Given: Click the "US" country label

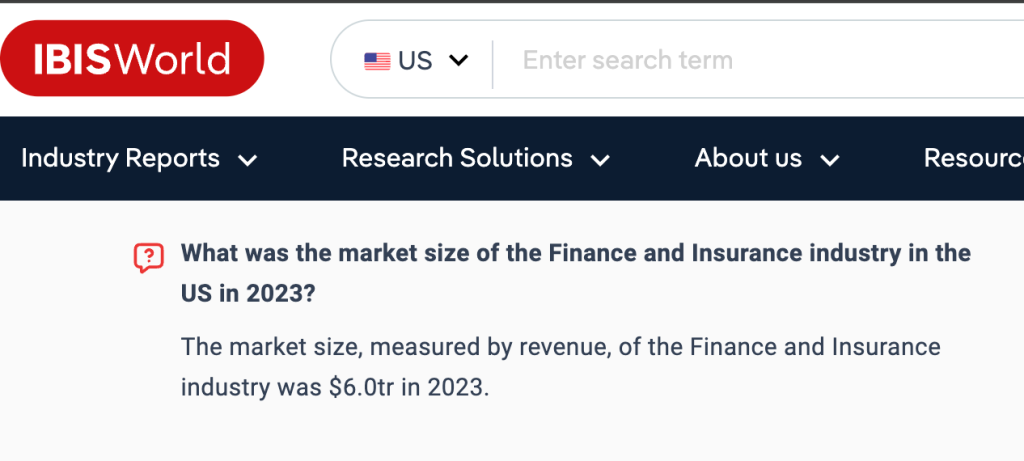Looking at the screenshot, I should pyautogui.click(x=415, y=61).
